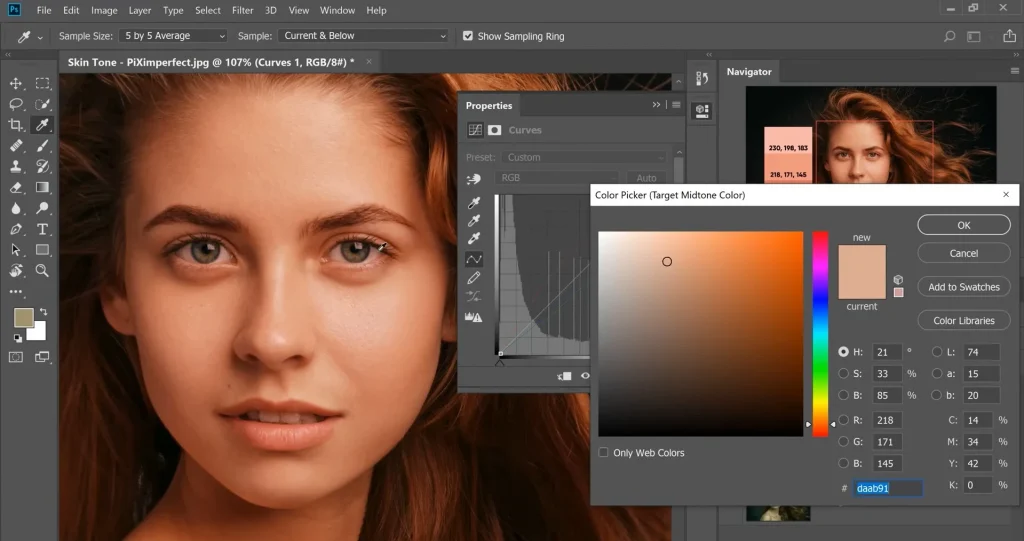Open the eyedropper tool preset picker arrow

[40, 37]
